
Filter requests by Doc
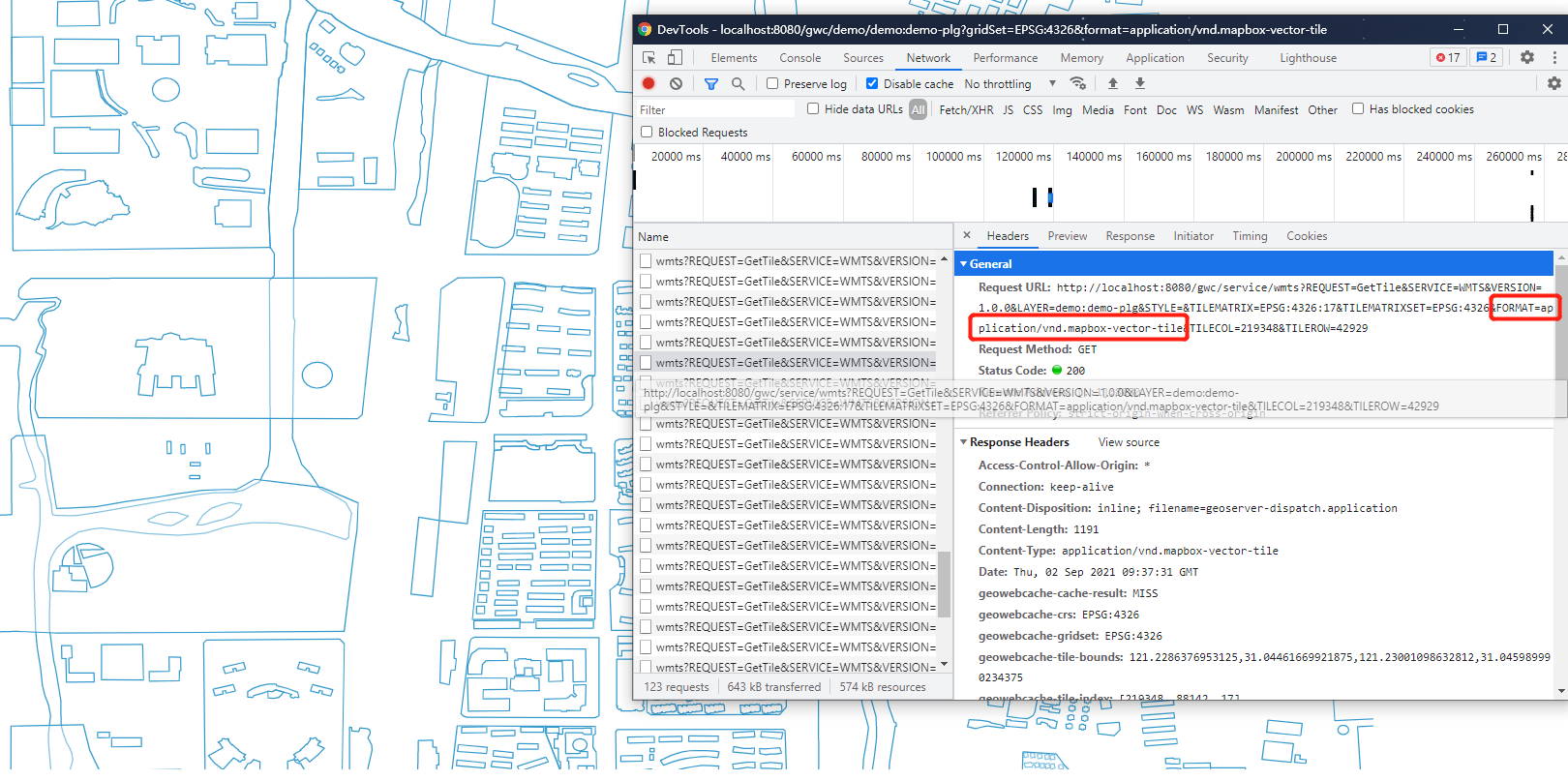coord(1166,110)
